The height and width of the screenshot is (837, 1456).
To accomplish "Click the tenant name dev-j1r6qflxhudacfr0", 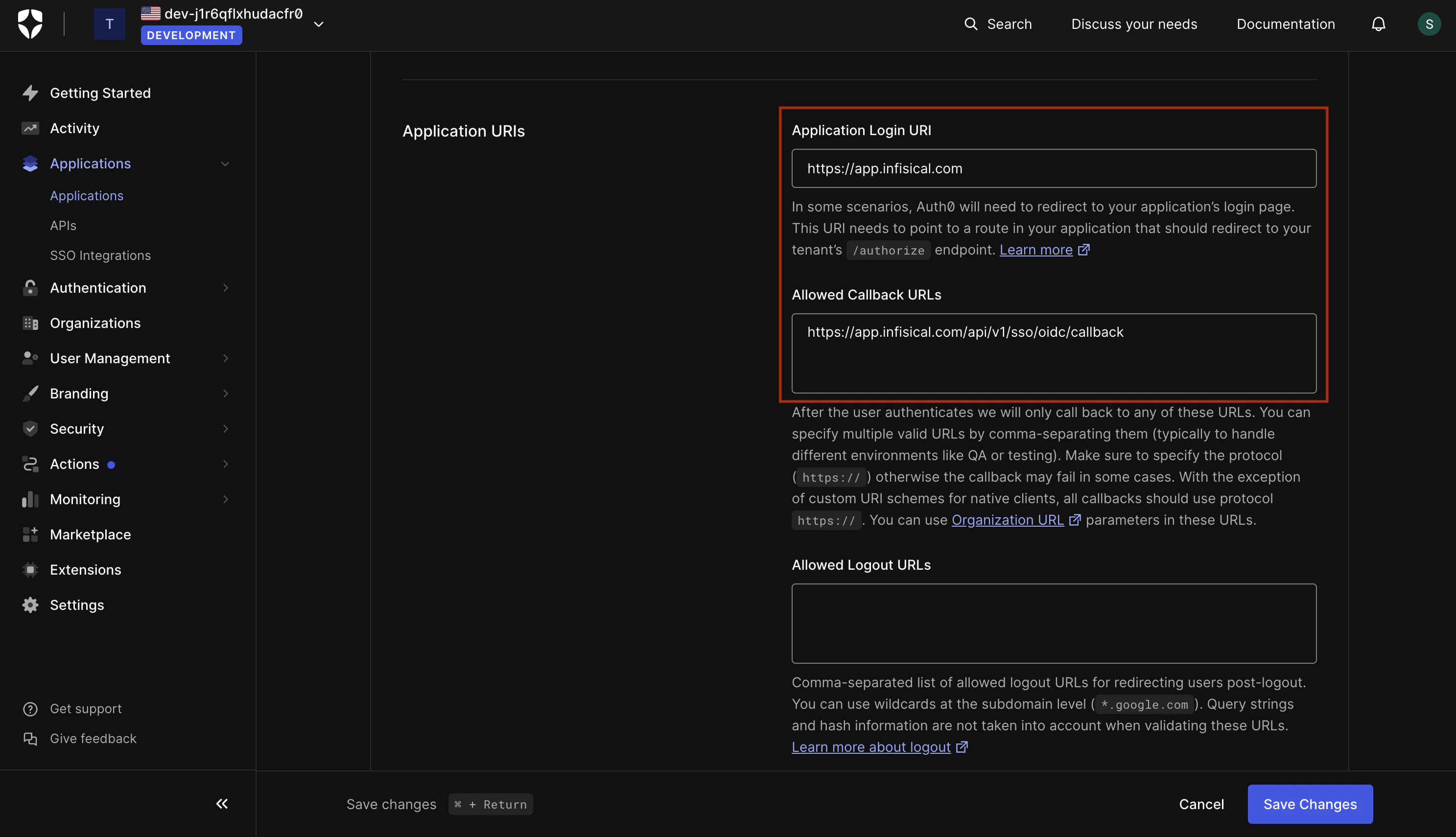I will click(234, 13).
